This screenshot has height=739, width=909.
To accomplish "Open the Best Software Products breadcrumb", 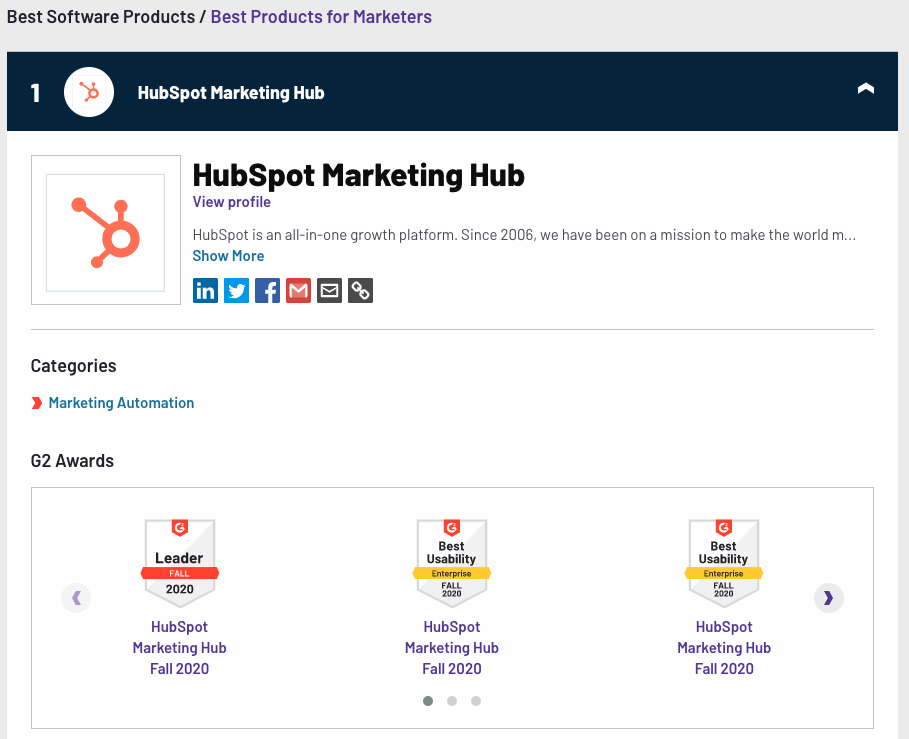I will coord(100,16).
